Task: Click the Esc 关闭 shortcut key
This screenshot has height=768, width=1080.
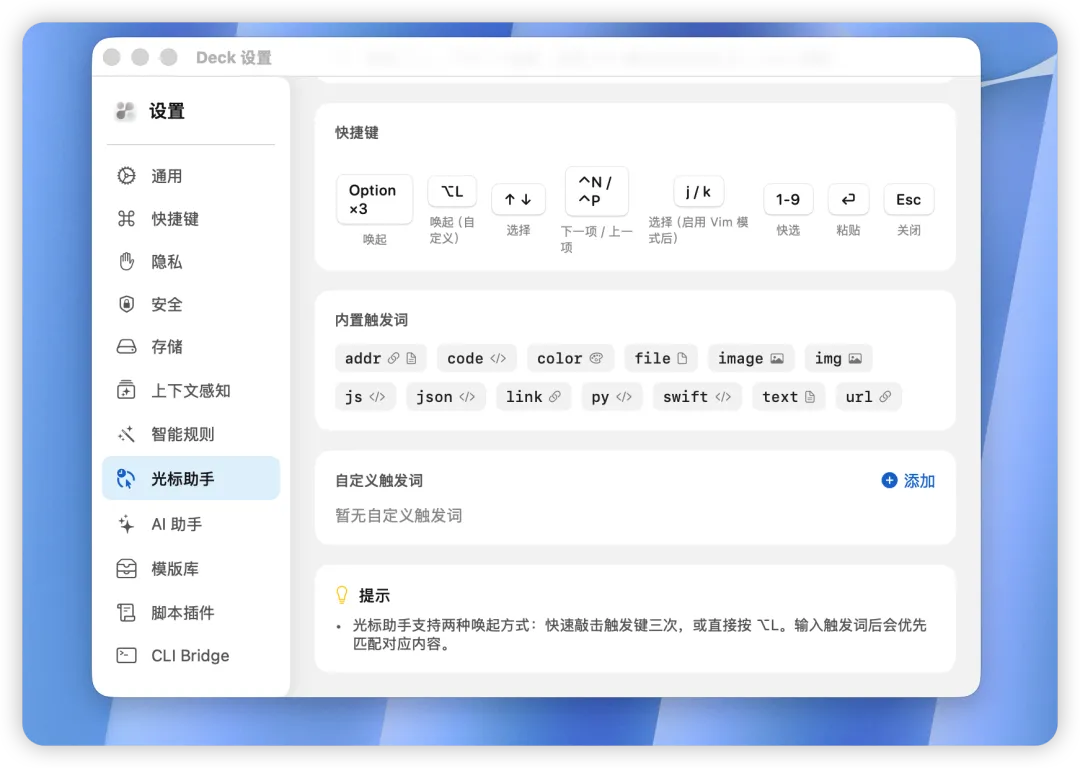Action: [x=908, y=199]
